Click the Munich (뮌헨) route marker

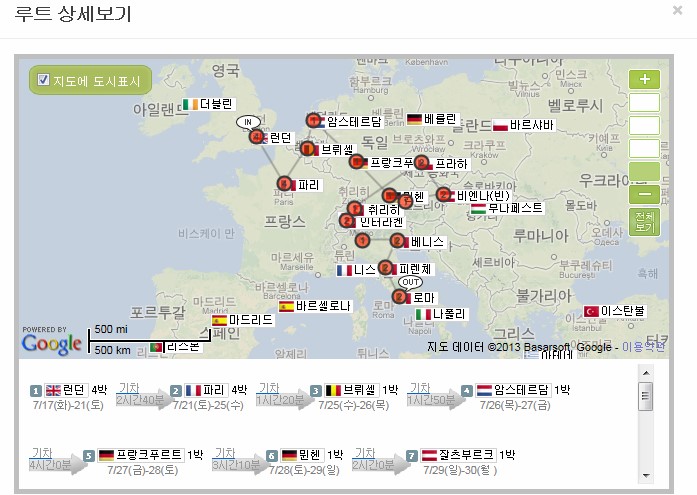390,195
